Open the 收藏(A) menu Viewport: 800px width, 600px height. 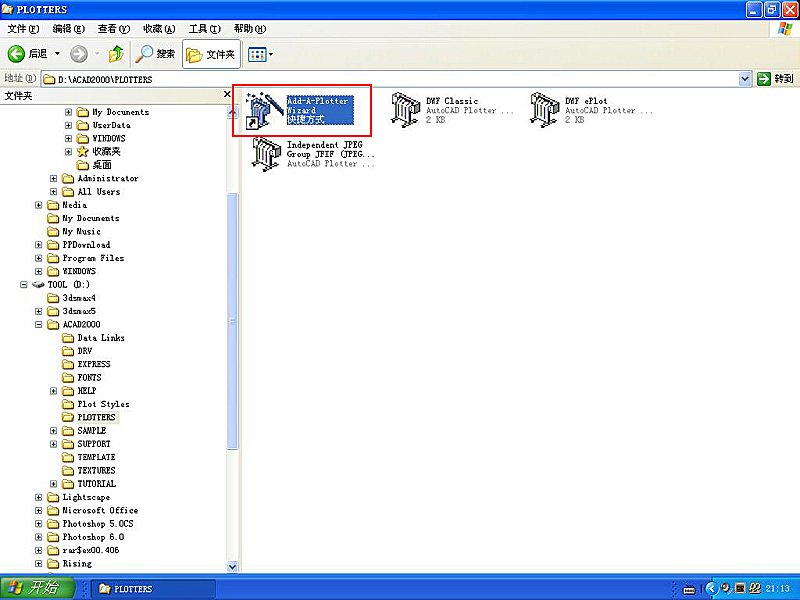pos(159,29)
